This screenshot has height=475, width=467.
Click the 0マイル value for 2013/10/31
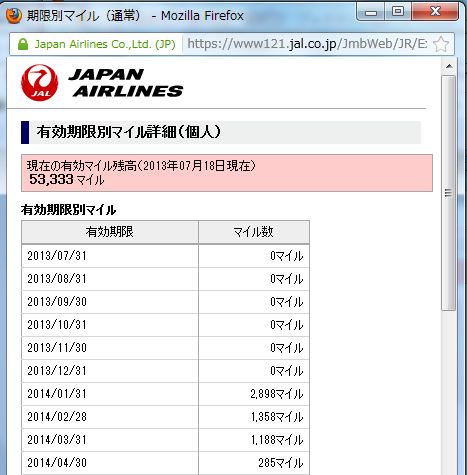point(287,325)
